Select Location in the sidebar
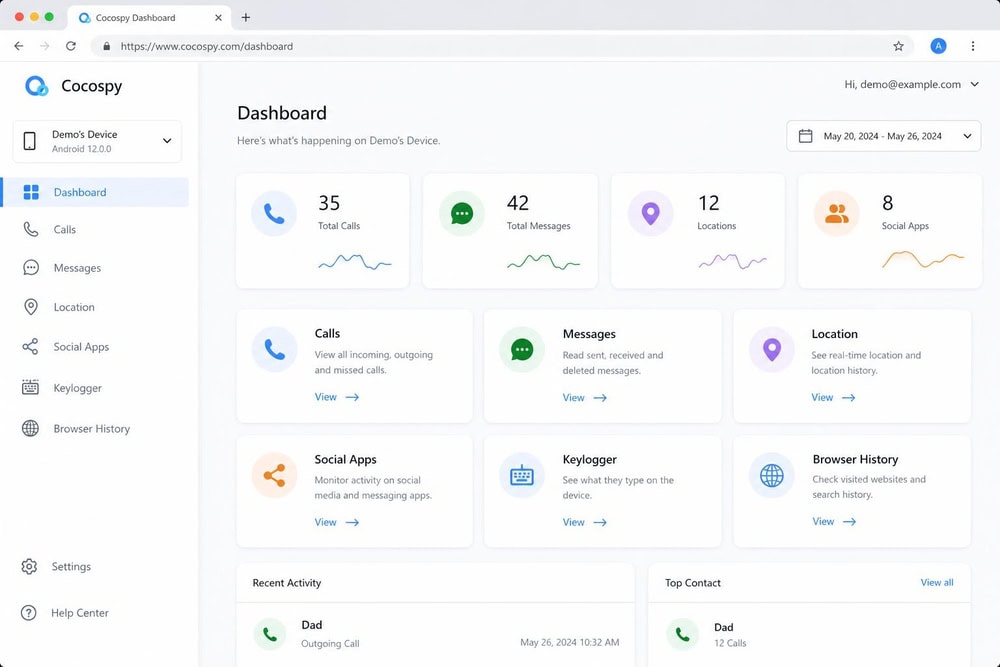Viewport: 1000px width, 667px height. (x=74, y=307)
